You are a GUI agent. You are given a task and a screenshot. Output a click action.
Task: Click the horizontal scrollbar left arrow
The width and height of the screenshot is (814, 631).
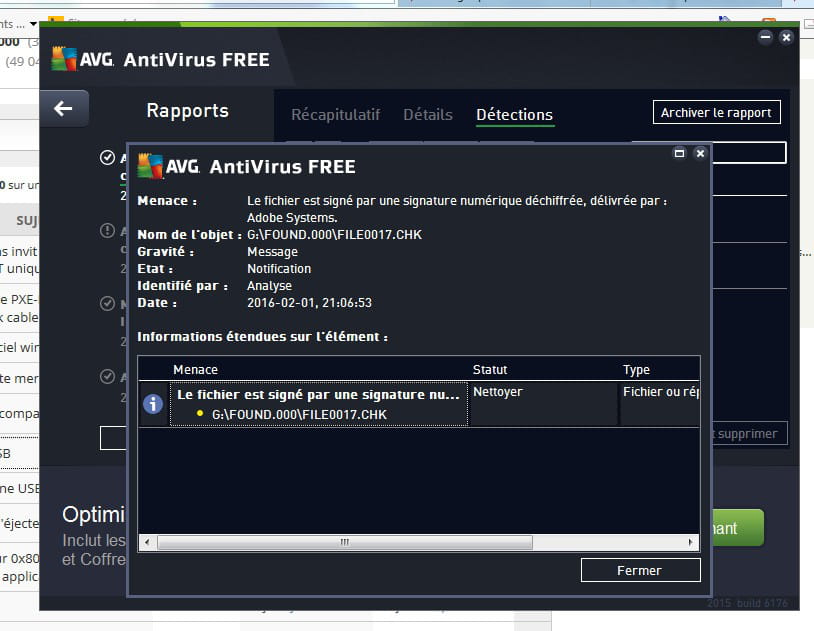point(147,542)
